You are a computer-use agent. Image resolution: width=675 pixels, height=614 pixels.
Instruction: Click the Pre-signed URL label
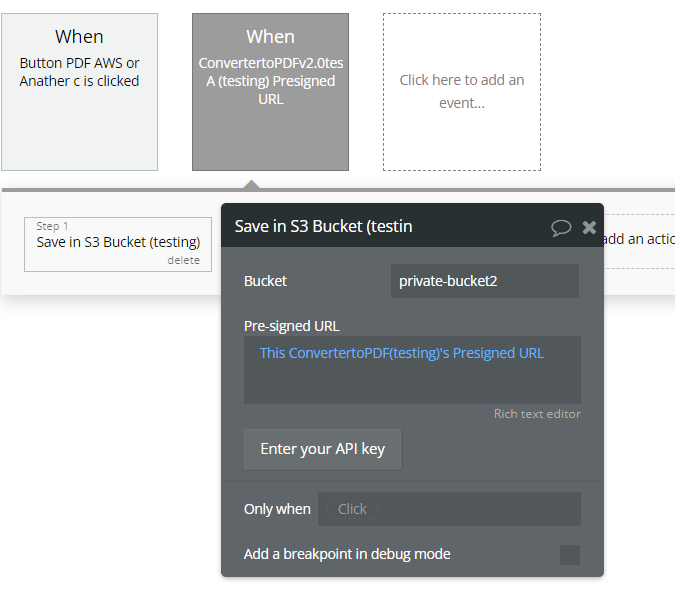pos(292,326)
